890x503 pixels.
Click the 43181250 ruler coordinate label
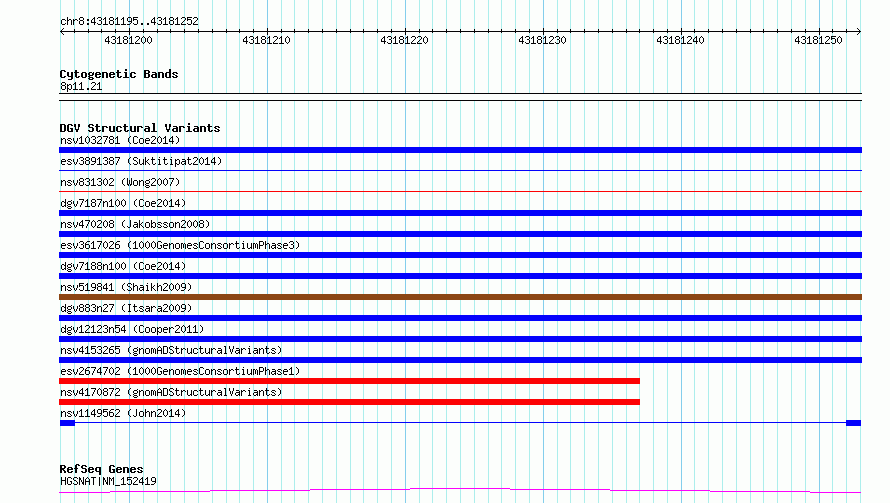(x=818, y=40)
